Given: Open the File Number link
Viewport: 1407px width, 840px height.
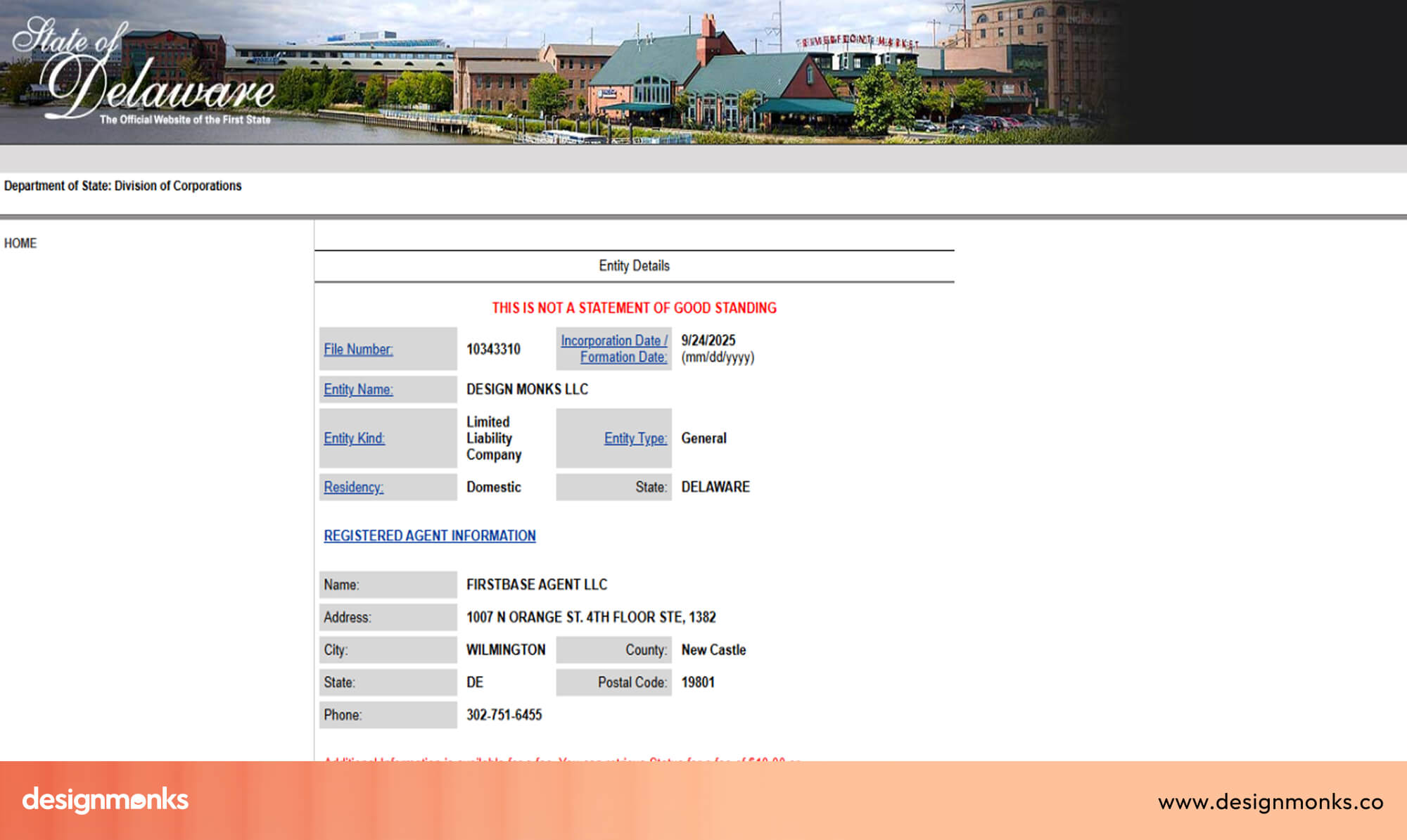Looking at the screenshot, I should pos(357,349).
